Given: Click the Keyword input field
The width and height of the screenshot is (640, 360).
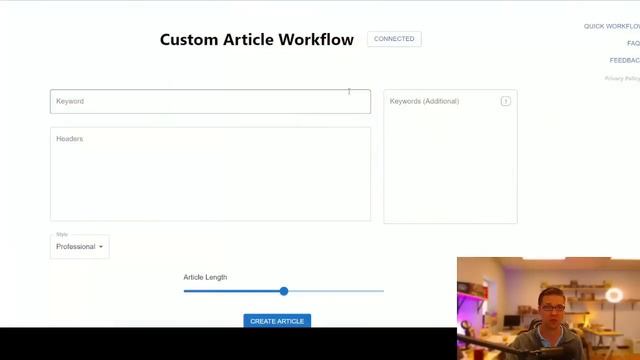Looking at the screenshot, I should click(210, 101).
